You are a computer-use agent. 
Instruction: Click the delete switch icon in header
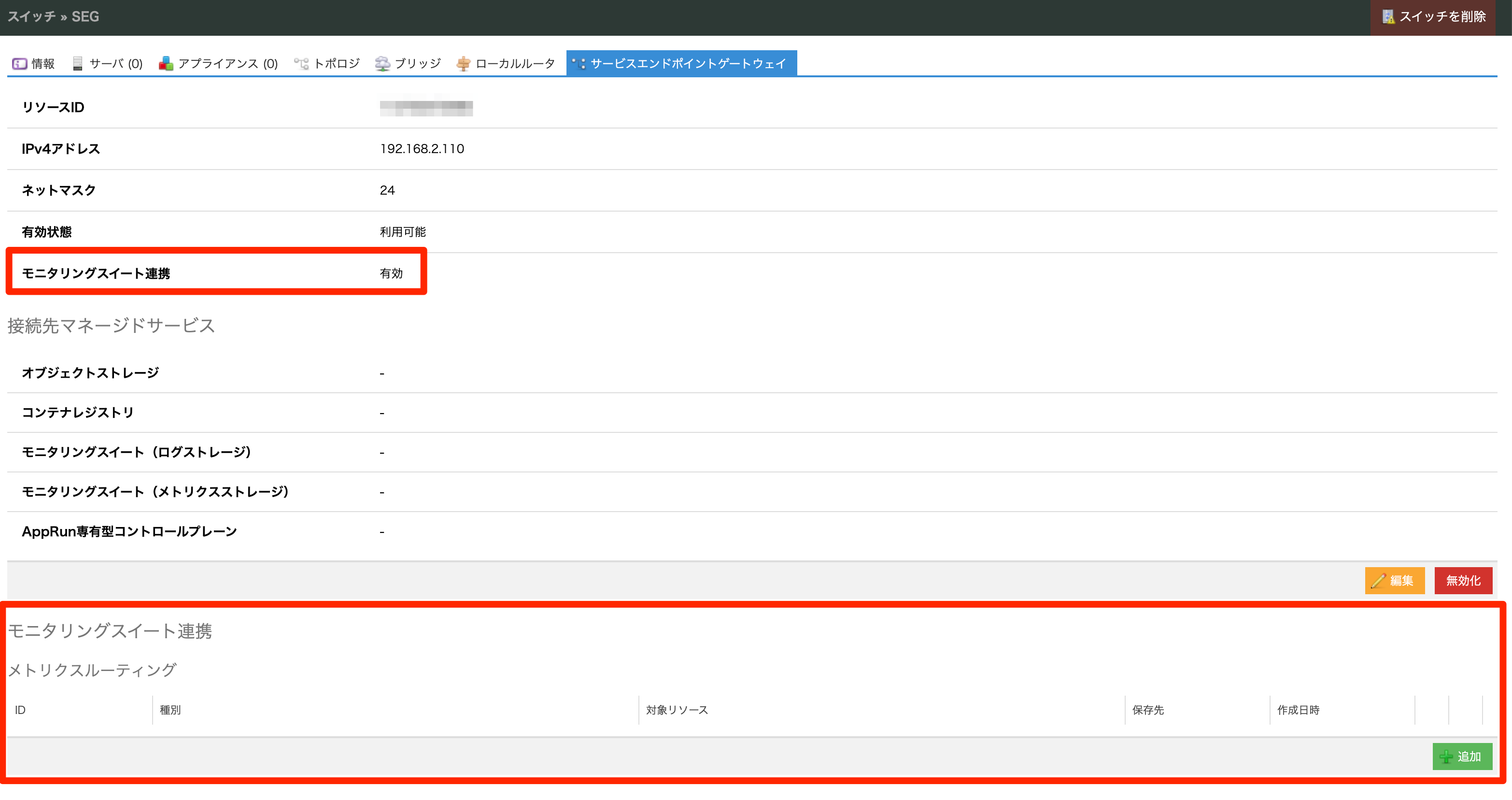[1388, 16]
